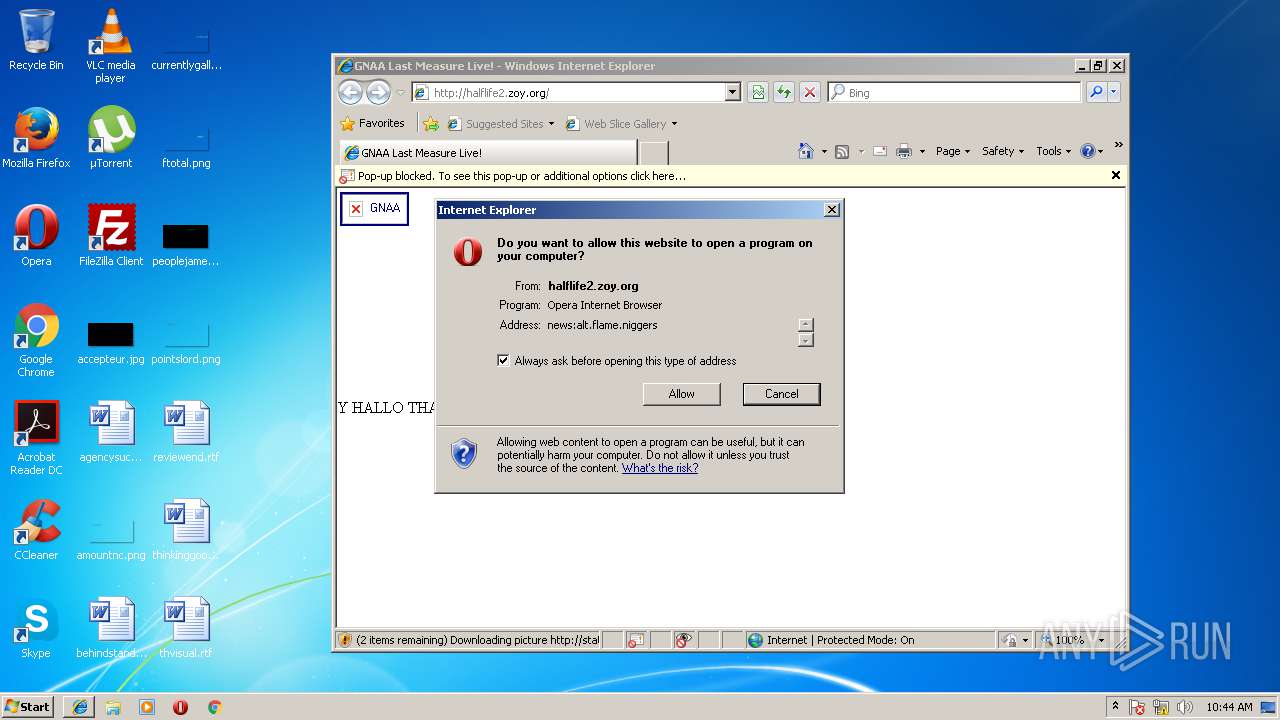Uncheck Always ask before opening this address type
The height and width of the screenshot is (720, 1280).
[503, 361]
